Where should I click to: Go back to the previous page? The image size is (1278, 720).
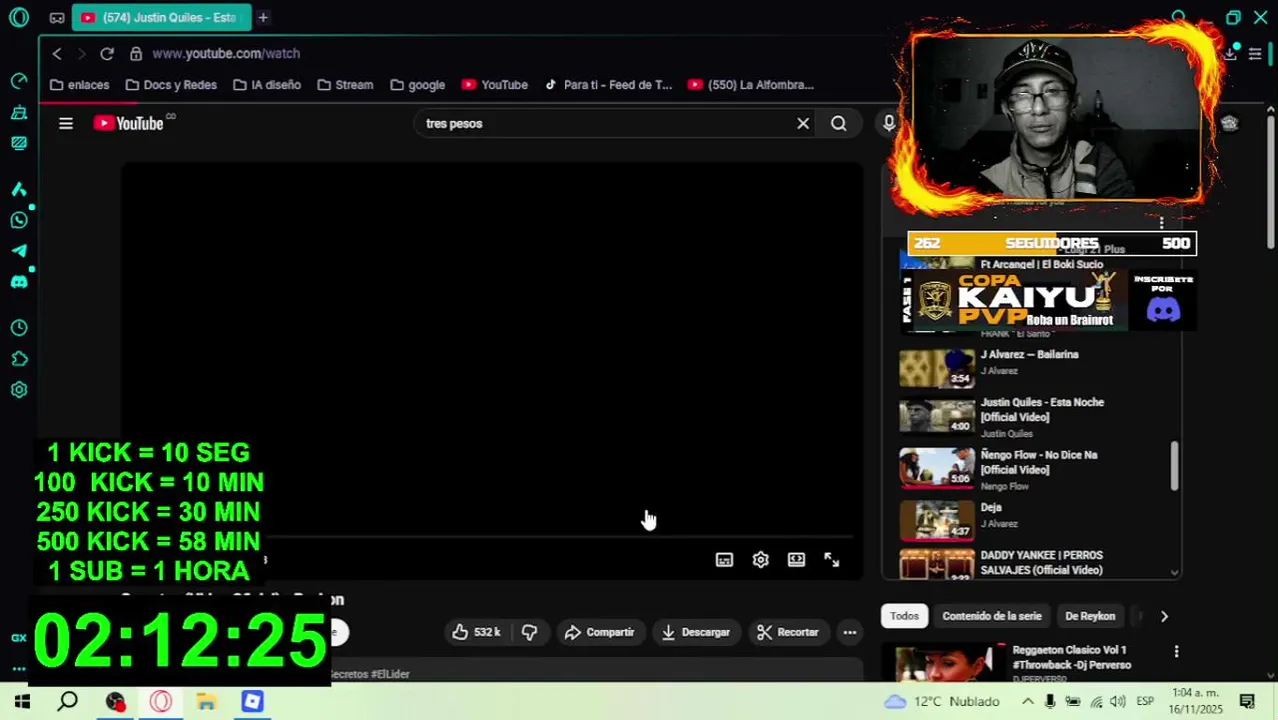57,53
